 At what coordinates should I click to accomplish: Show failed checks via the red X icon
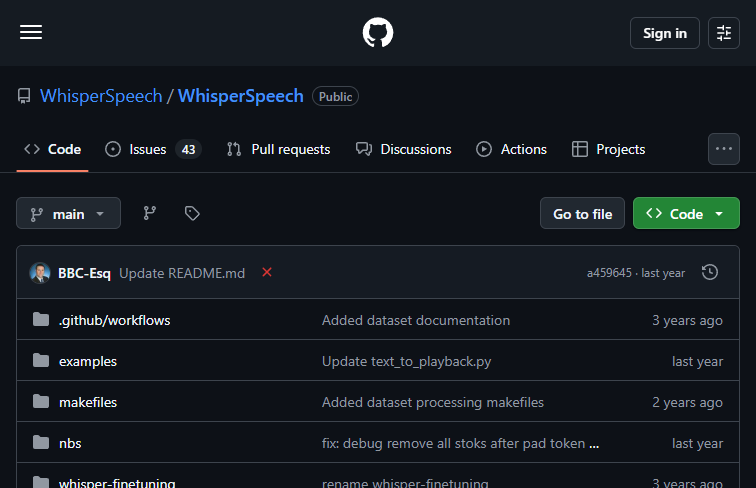pyautogui.click(x=267, y=272)
